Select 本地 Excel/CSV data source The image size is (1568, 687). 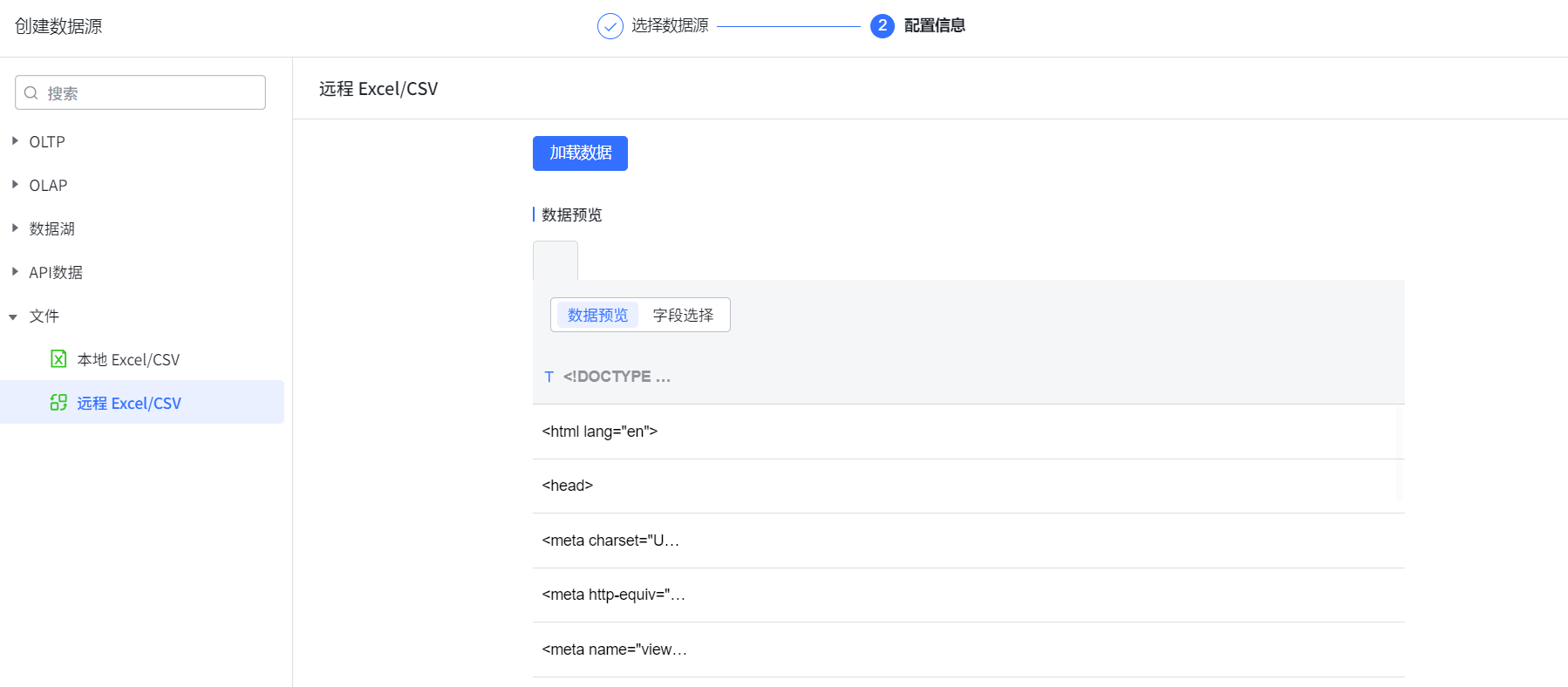pyautogui.click(x=128, y=359)
